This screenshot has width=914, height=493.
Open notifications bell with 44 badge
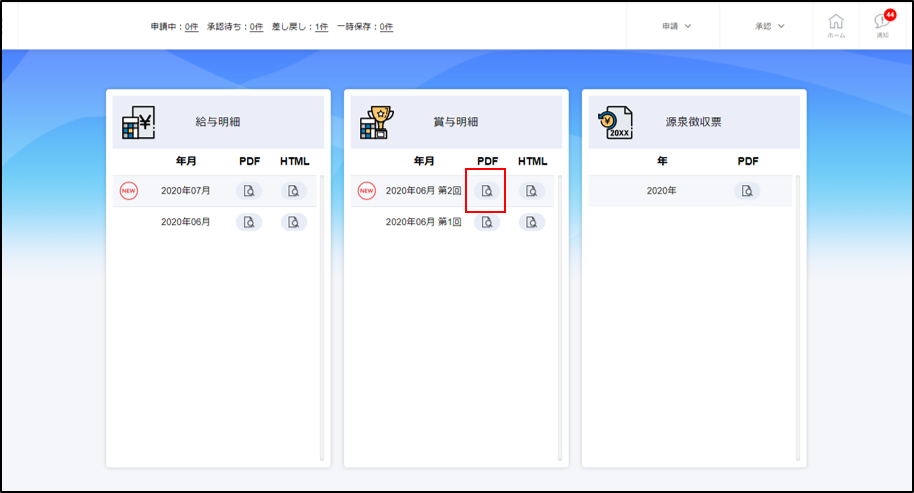click(x=882, y=25)
